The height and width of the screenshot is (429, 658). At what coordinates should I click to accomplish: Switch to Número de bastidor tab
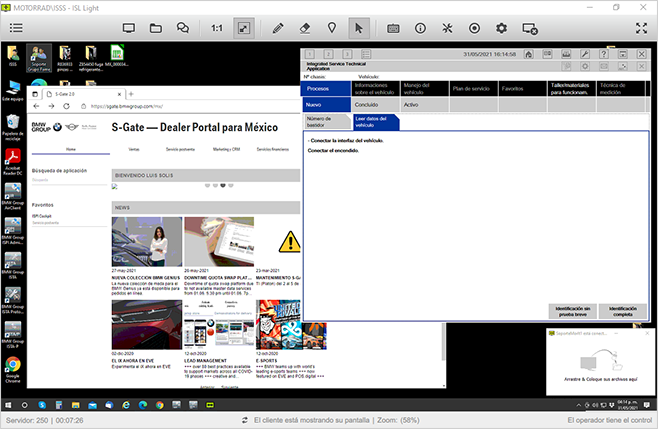(x=326, y=122)
